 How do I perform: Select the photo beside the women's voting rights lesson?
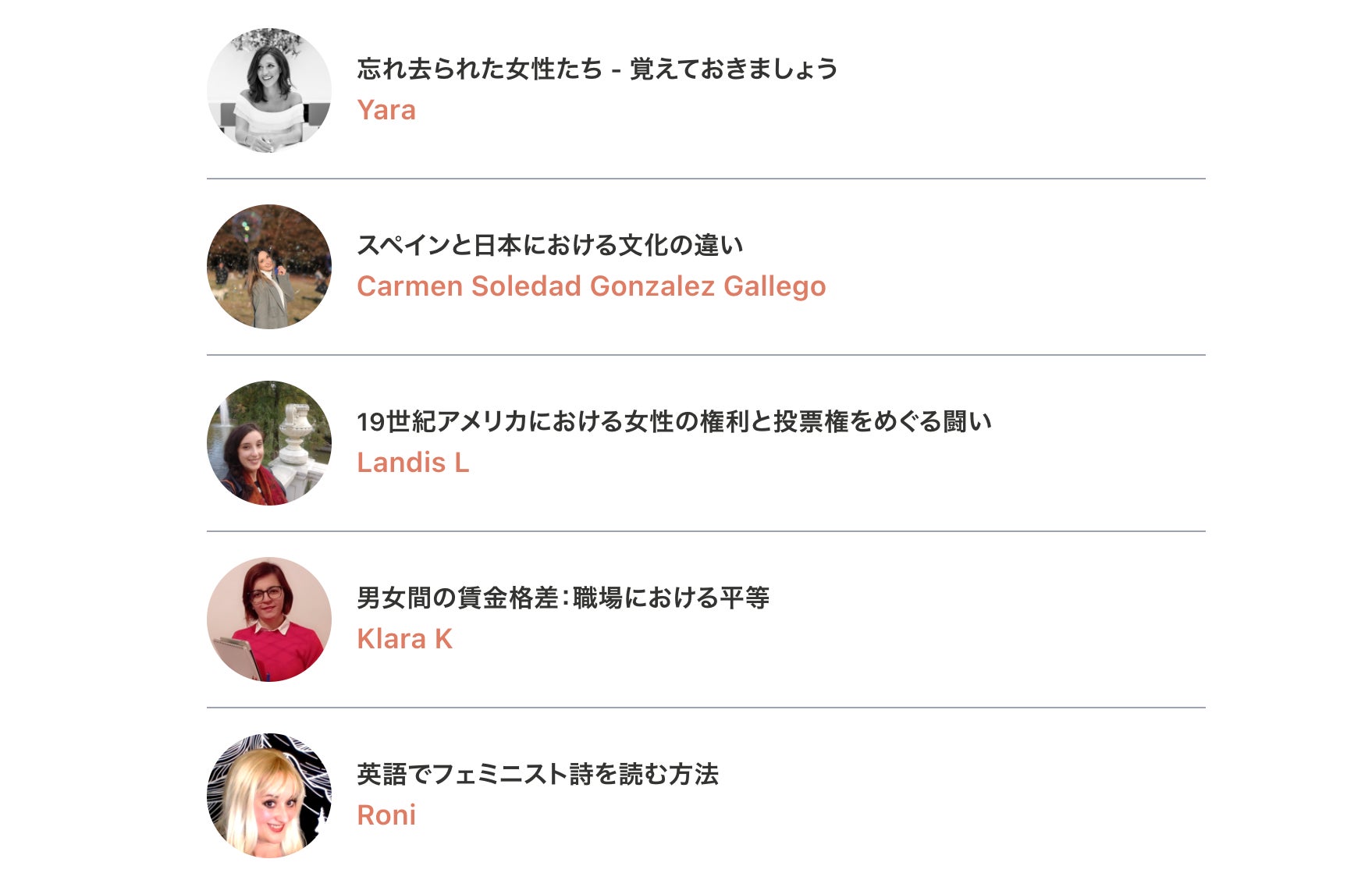pyautogui.click(x=269, y=443)
